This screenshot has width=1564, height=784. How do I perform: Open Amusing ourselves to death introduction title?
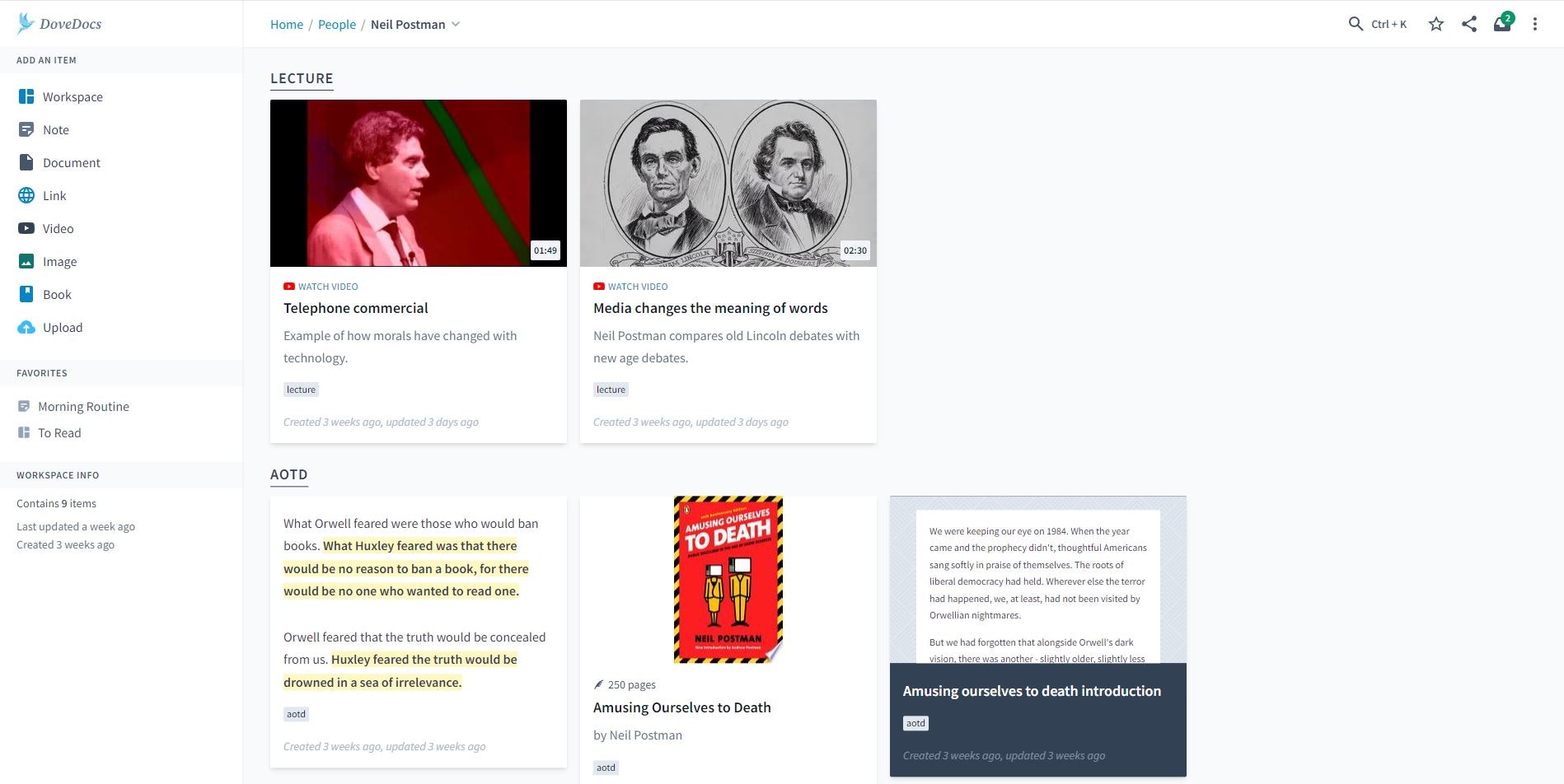click(1032, 691)
